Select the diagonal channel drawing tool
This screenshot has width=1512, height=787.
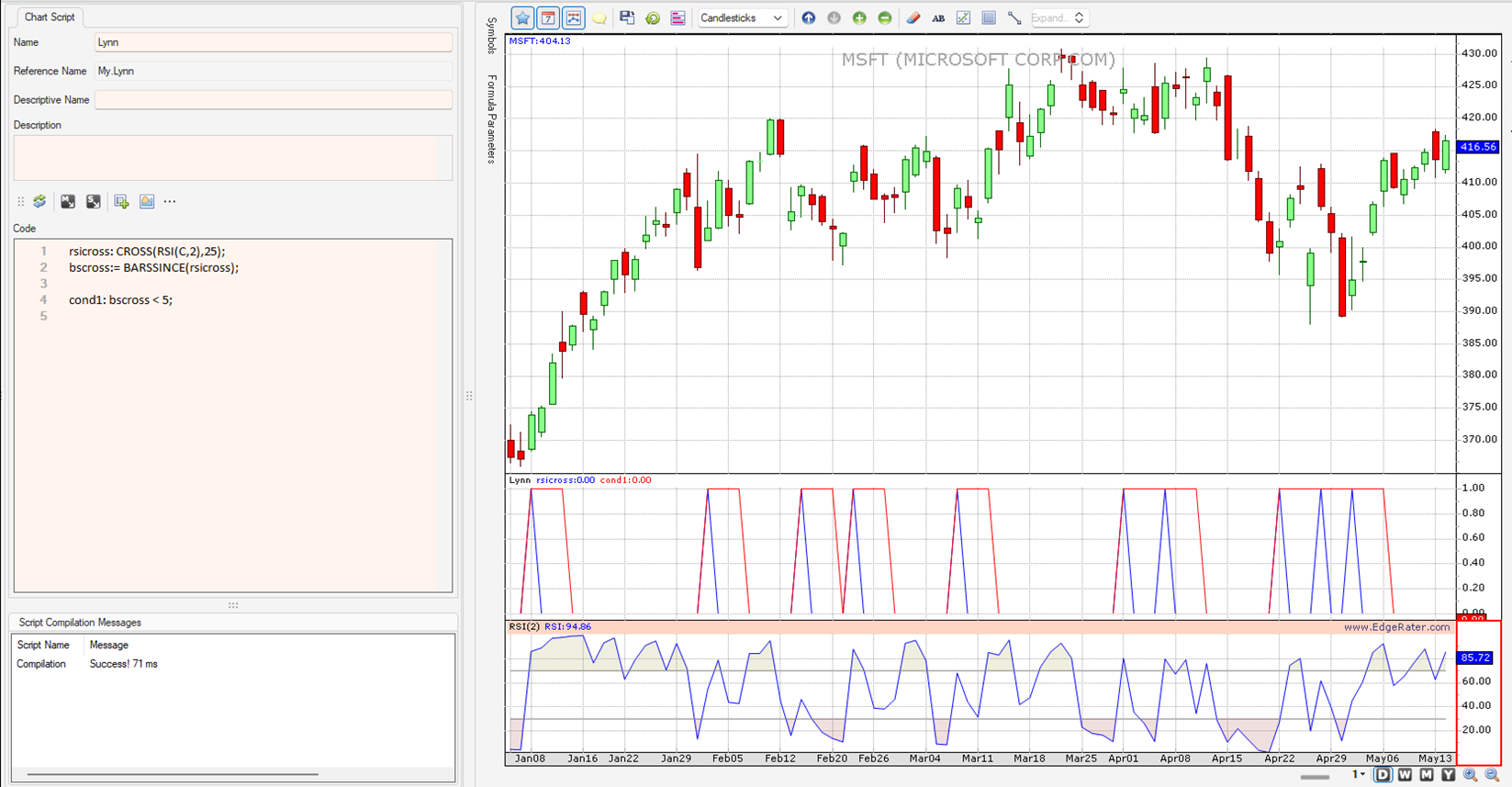point(963,17)
